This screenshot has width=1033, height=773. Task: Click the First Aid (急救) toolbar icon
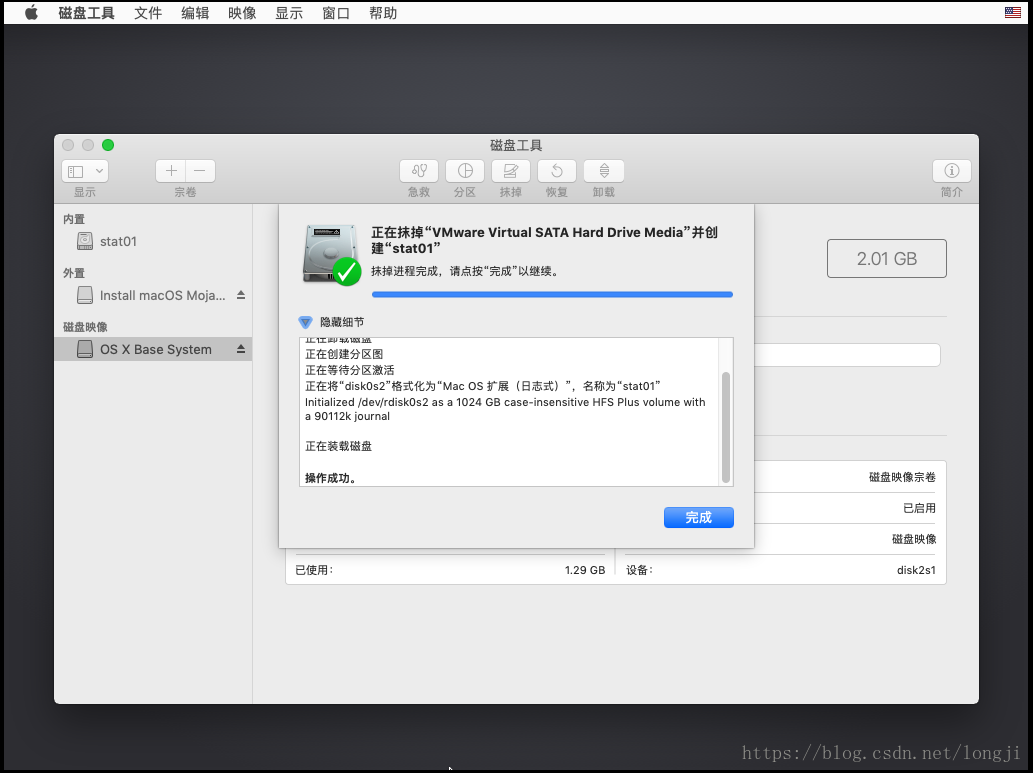click(419, 171)
